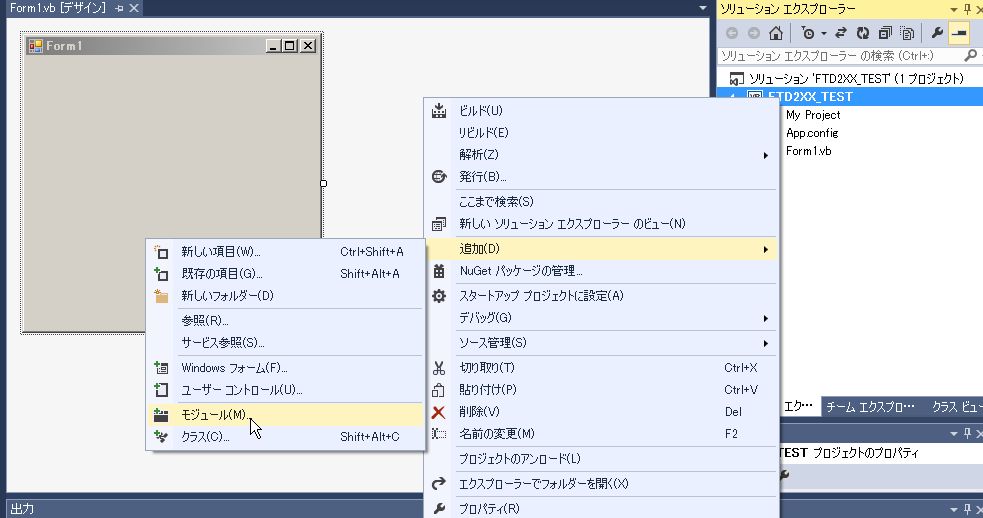Switch to the ソリューション エクスプローラー bottom tab
983x518 pixels.
tap(799, 406)
